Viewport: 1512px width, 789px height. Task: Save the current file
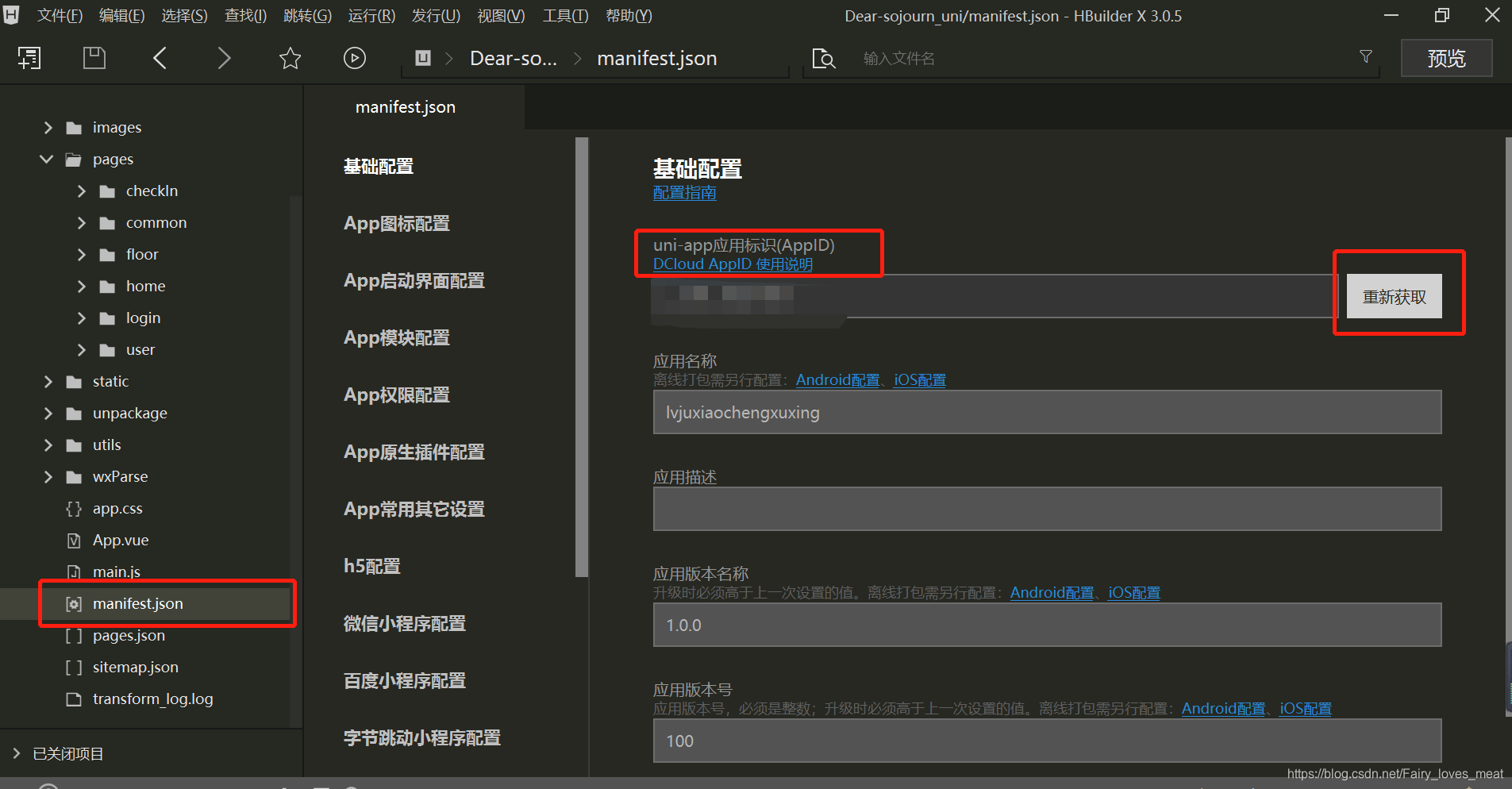94,57
